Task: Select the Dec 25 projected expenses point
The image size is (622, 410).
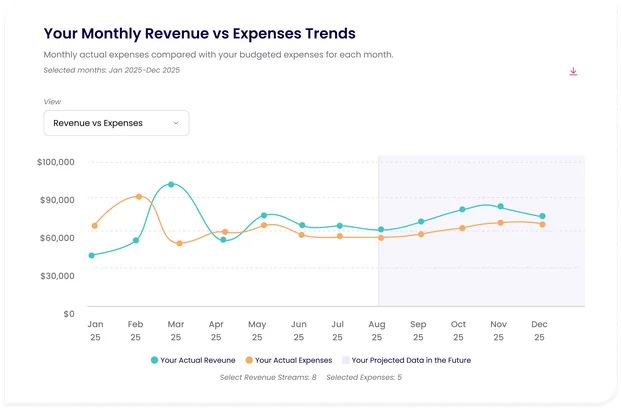Action: 542,224
